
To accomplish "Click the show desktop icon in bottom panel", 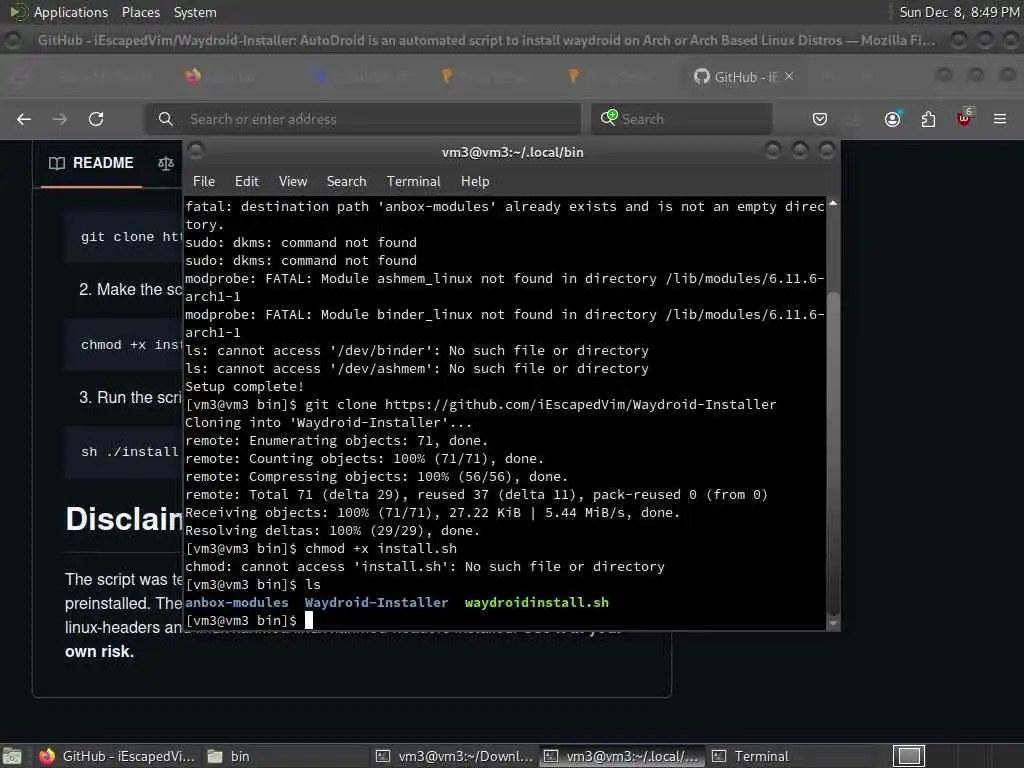I will [x=12, y=756].
